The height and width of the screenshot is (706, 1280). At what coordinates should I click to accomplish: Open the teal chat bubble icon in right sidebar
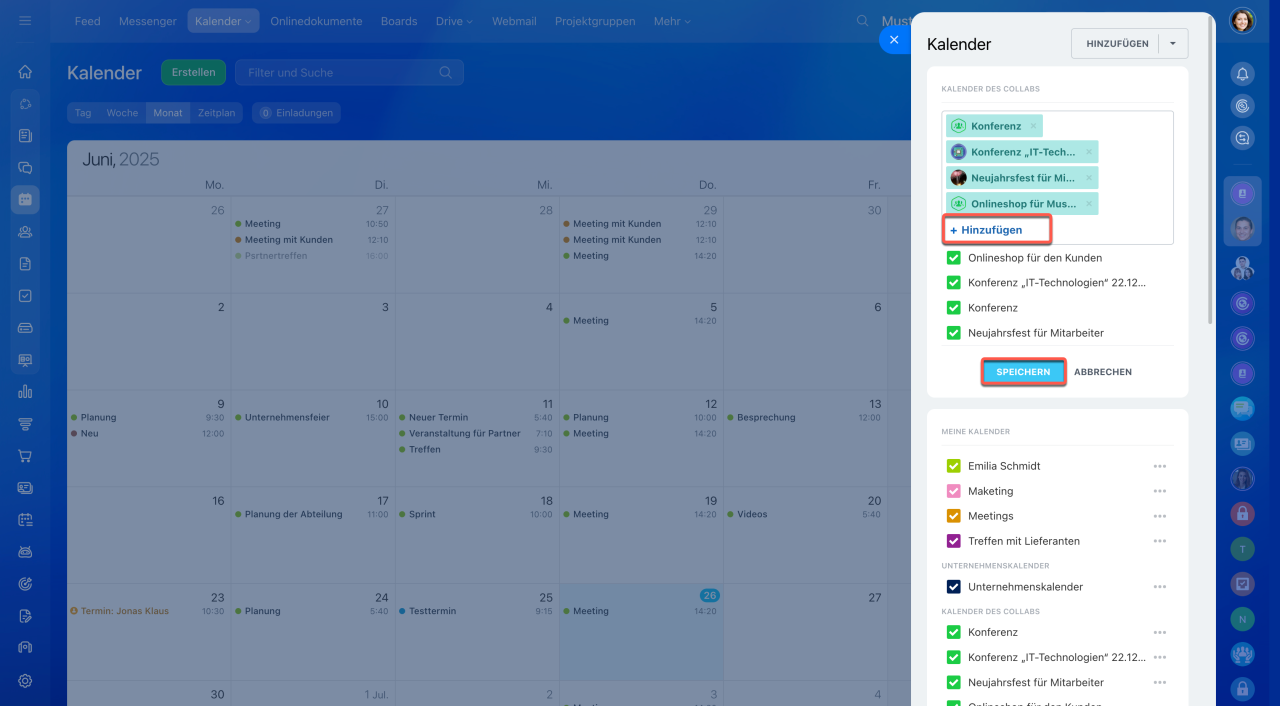(x=1242, y=408)
